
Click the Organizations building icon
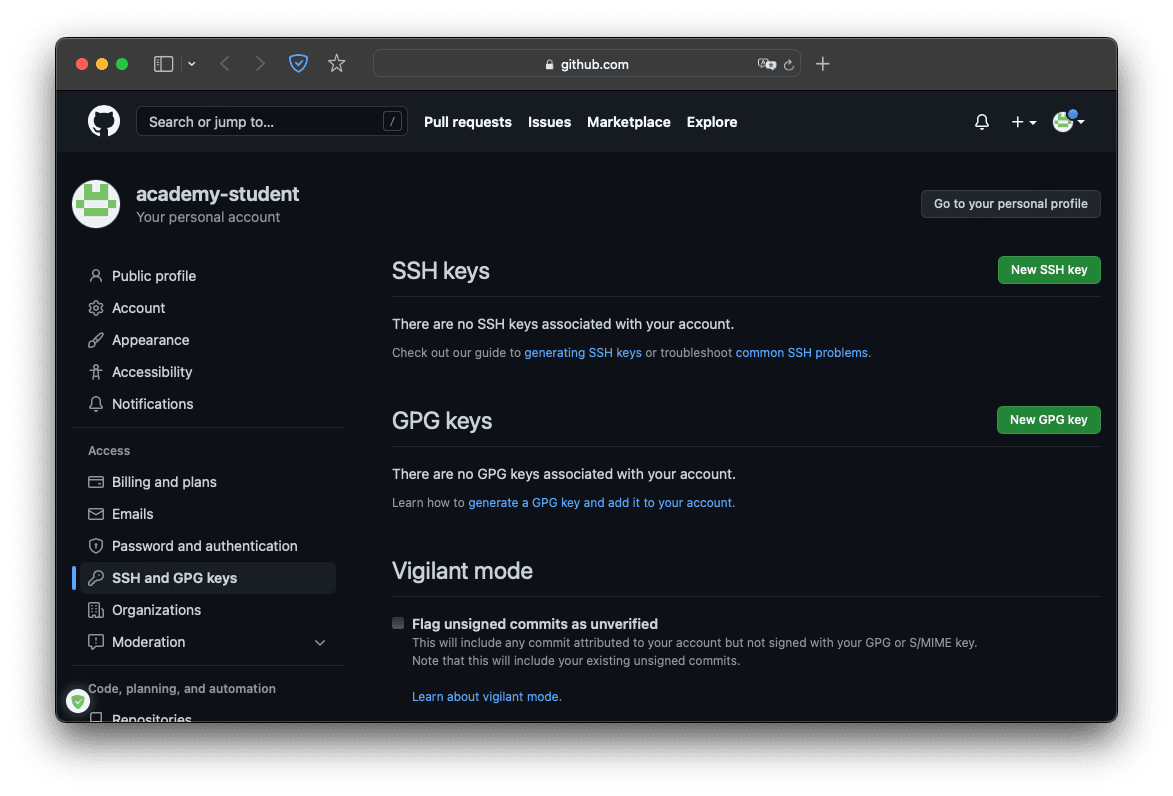[x=96, y=610]
